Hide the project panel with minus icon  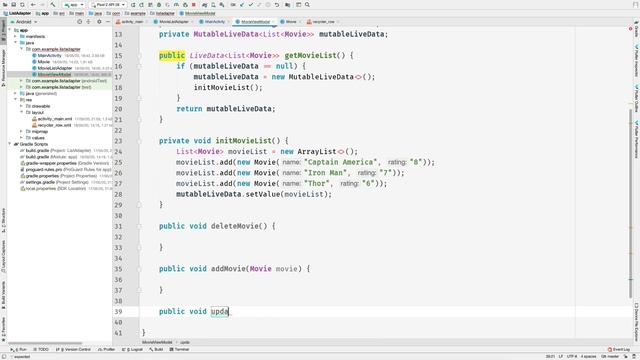(x=108, y=22)
